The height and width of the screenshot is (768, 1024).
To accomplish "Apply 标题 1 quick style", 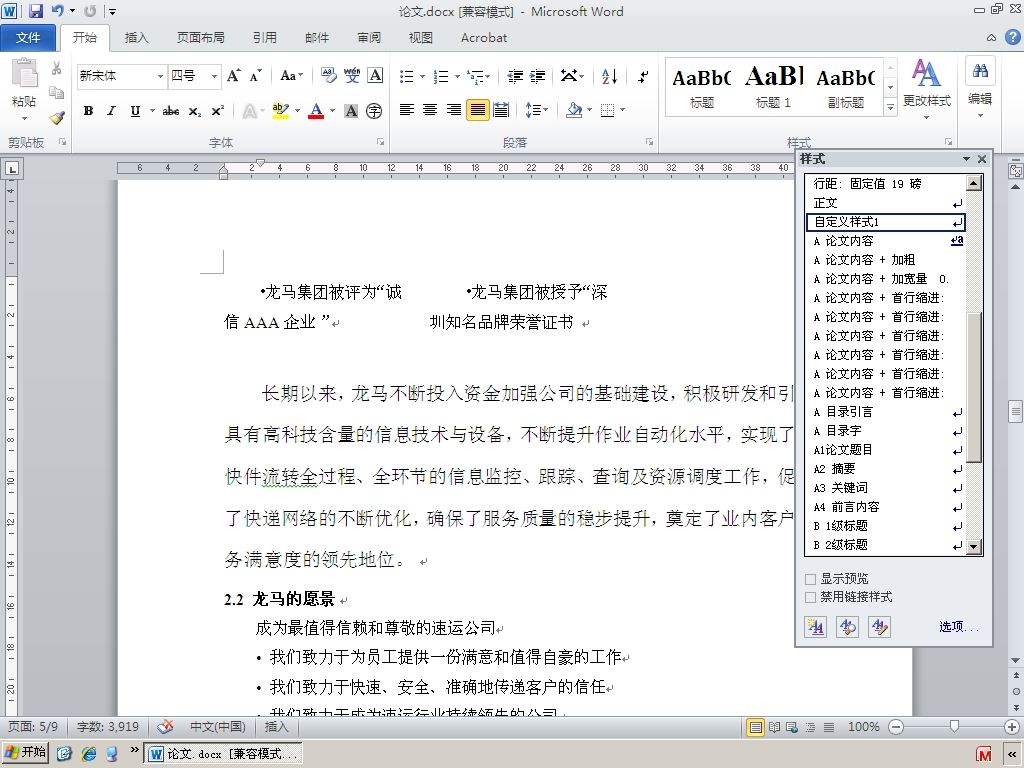I will point(773,87).
